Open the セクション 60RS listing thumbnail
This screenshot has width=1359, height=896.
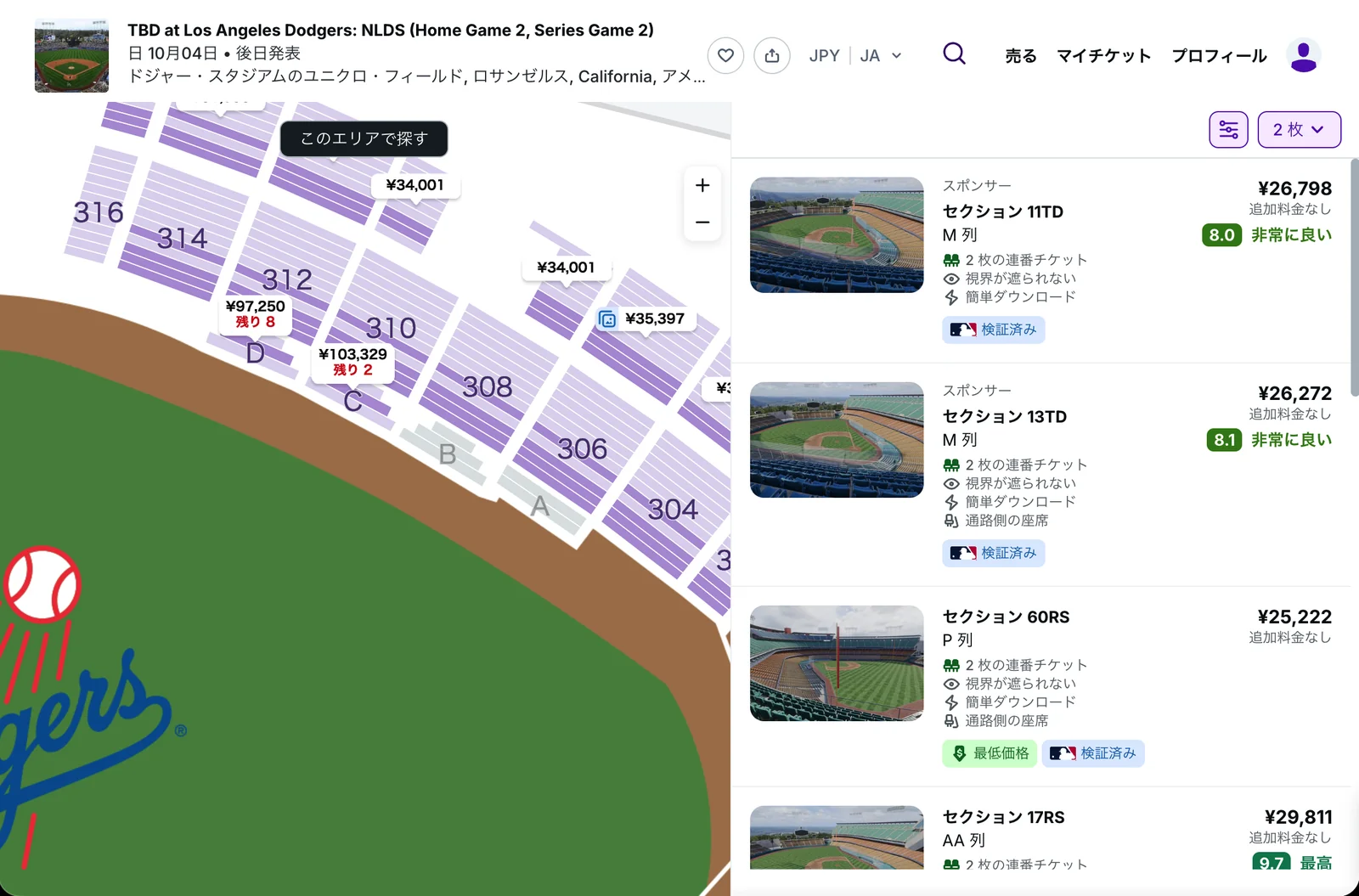pyautogui.click(x=837, y=663)
